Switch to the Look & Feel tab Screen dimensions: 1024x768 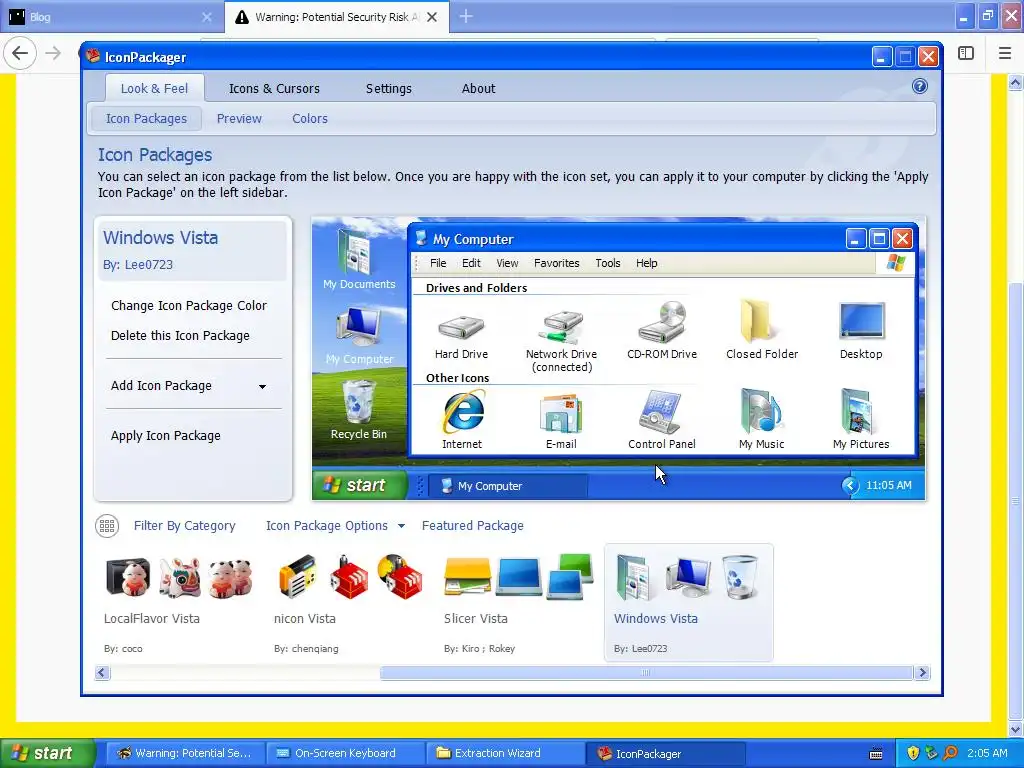tap(154, 88)
